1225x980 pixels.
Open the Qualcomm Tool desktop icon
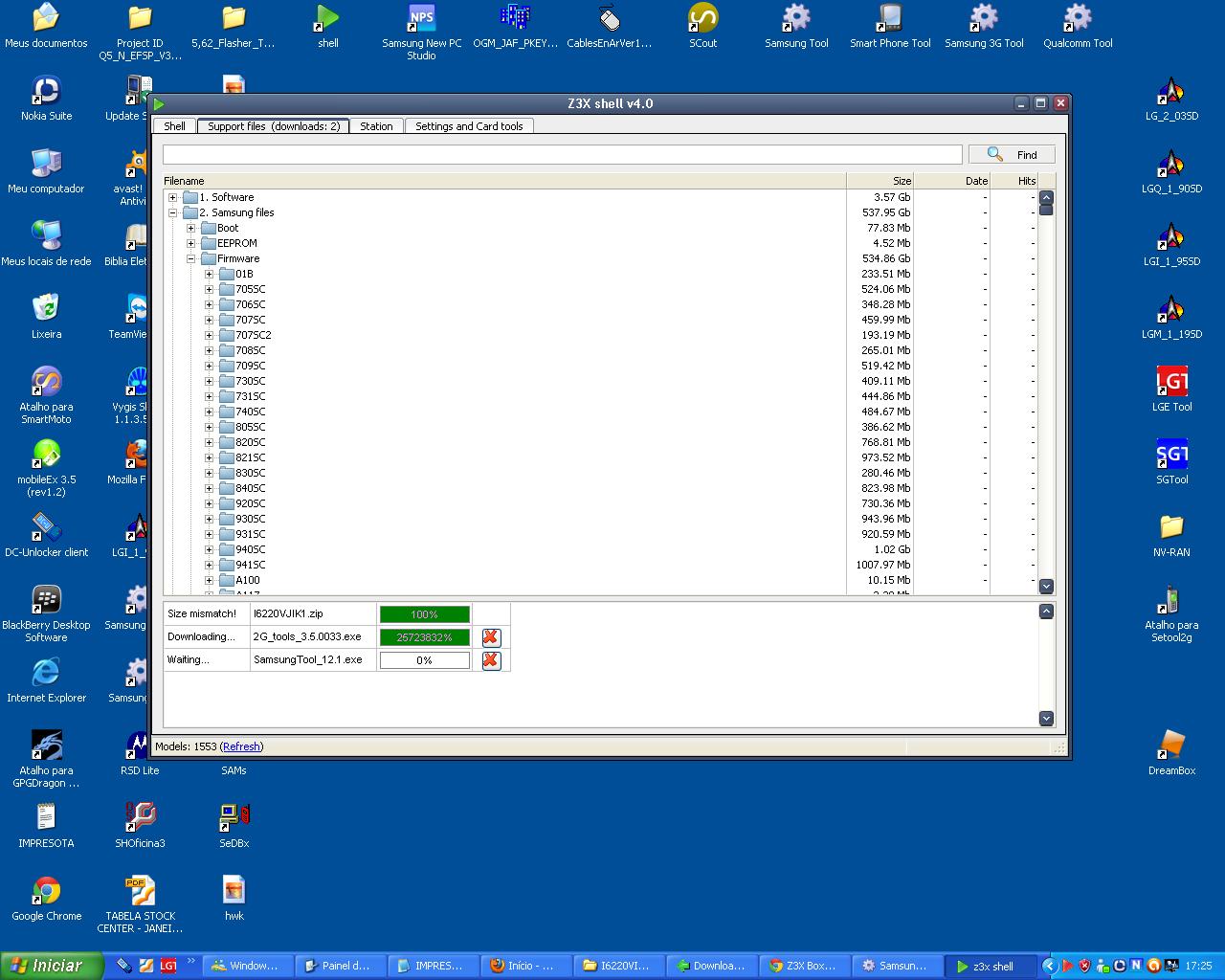[1078, 26]
